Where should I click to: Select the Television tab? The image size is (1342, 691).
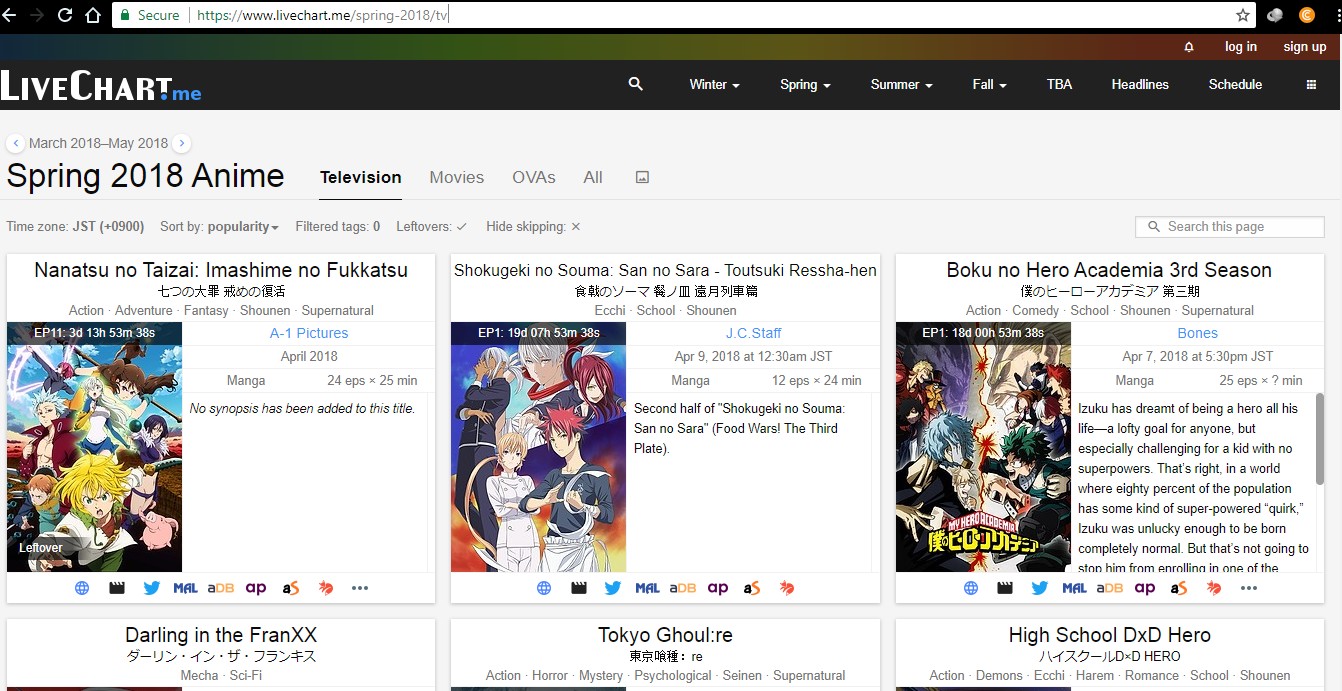(x=360, y=177)
